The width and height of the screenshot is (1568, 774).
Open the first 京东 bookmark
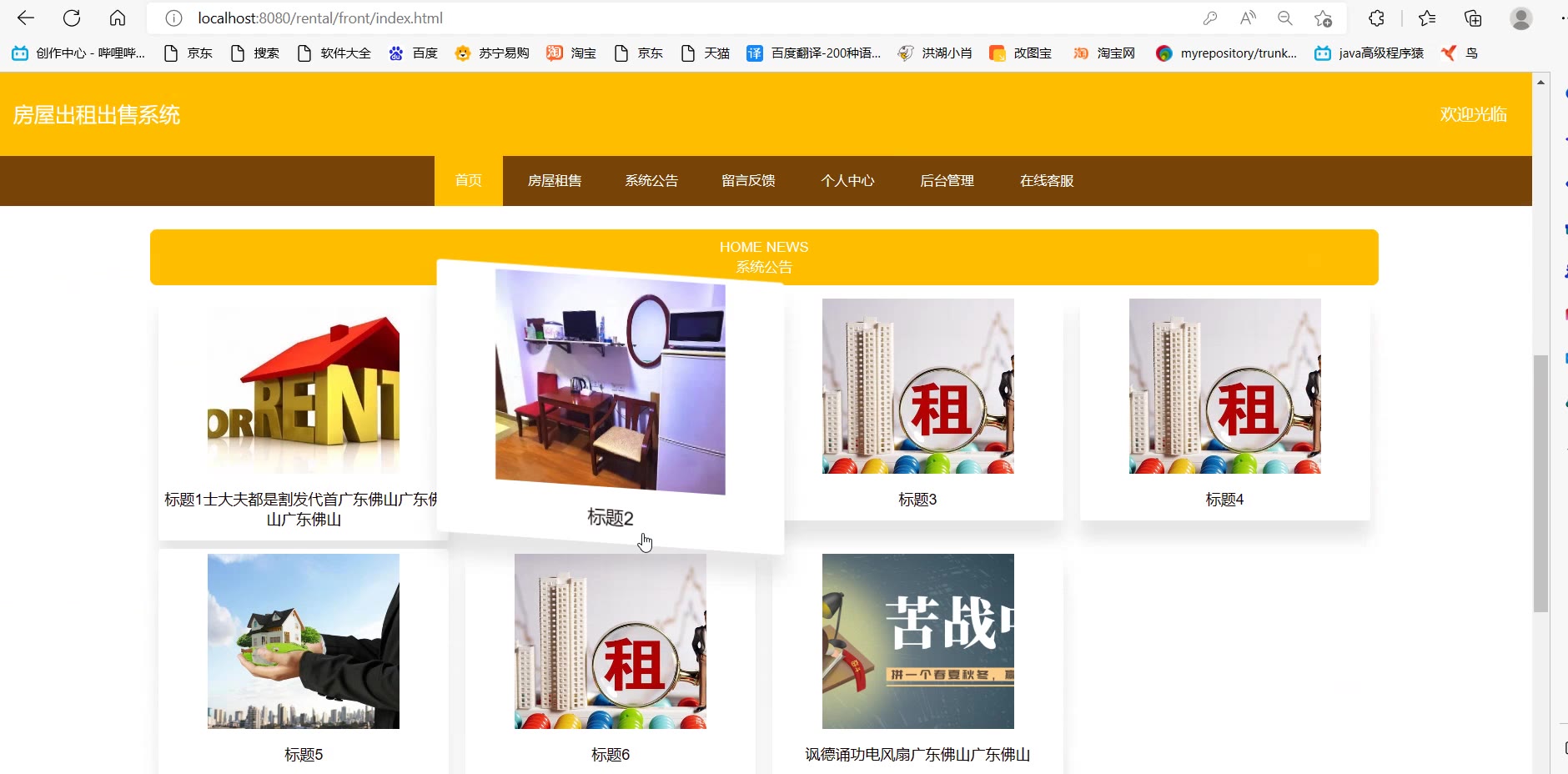coord(188,53)
